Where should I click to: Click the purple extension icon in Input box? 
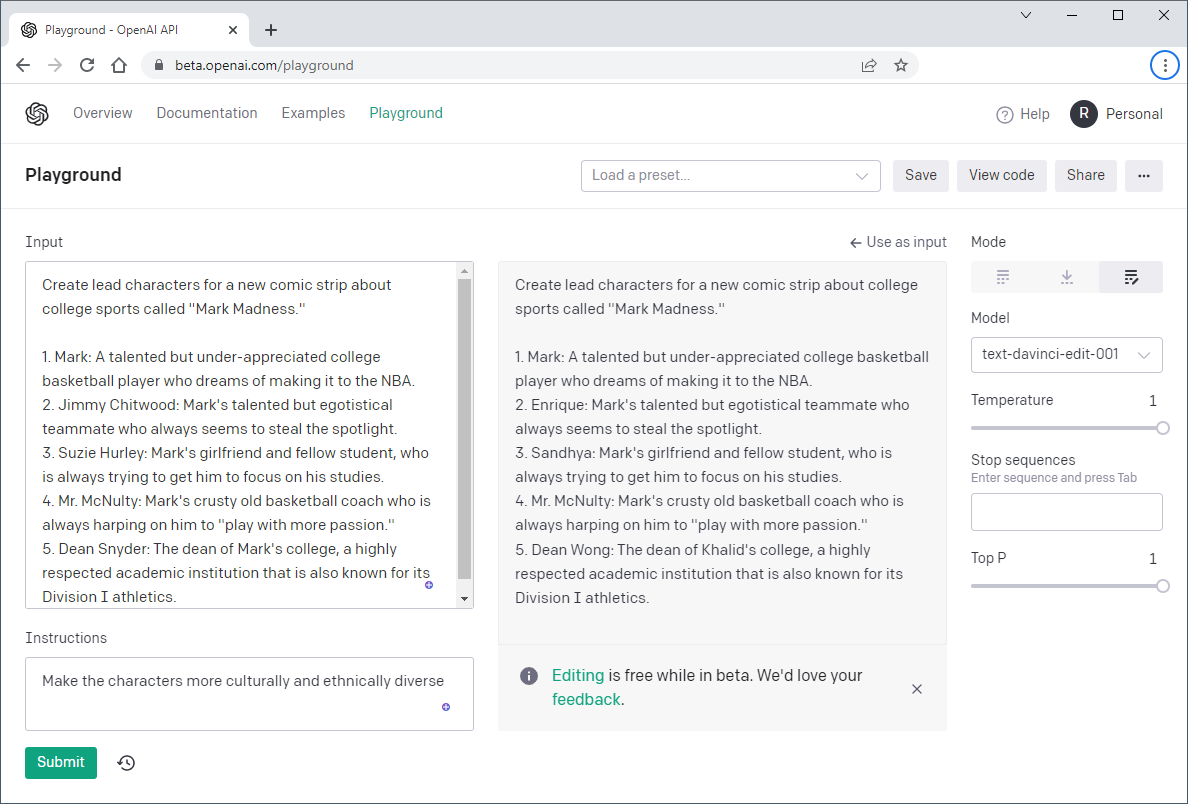(429, 585)
